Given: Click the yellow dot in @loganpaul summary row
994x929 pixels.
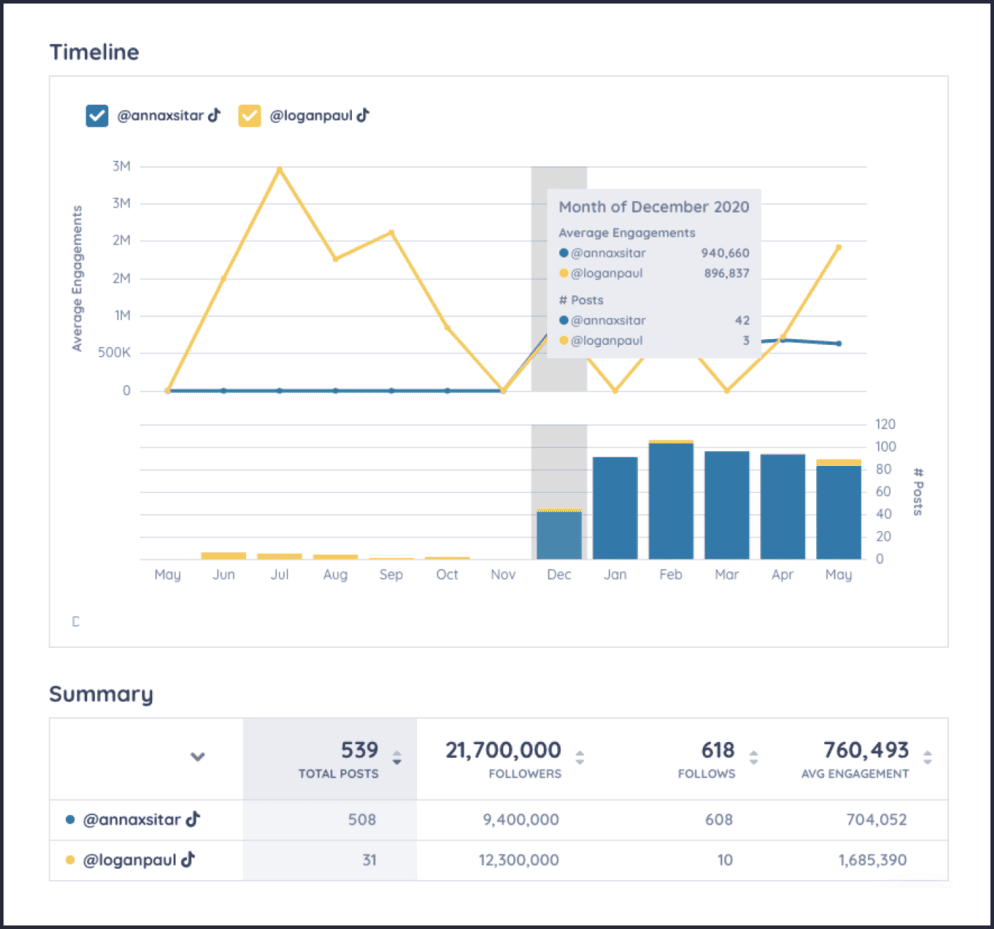Looking at the screenshot, I should pos(70,860).
